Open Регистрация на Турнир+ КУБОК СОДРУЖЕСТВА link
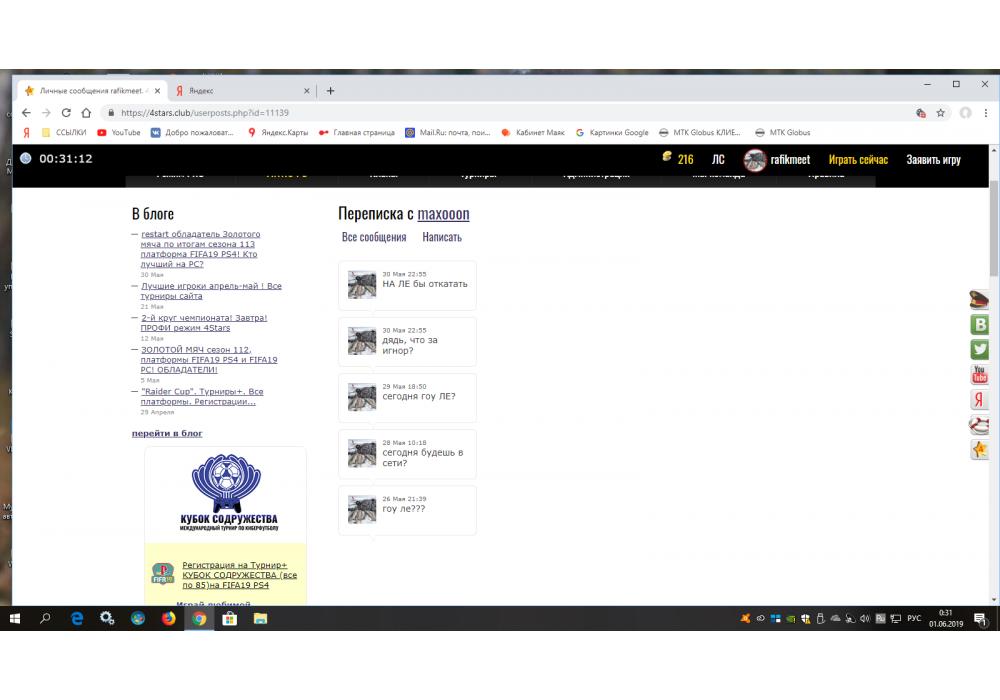The height and width of the screenshot is (700, 1000). (x=240, y=575)
